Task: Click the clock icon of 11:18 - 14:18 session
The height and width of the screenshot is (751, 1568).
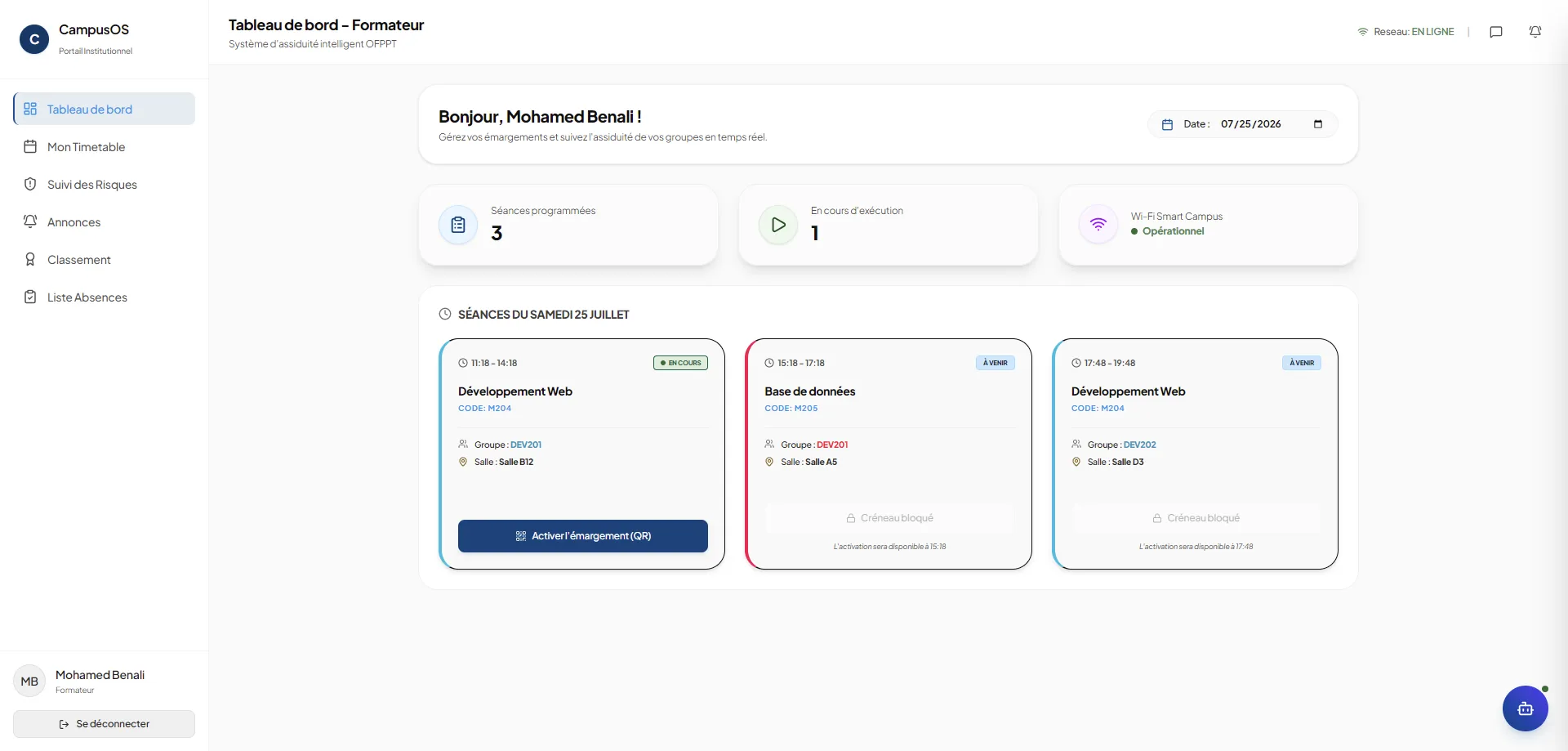Action: click(x=463, y=363)
